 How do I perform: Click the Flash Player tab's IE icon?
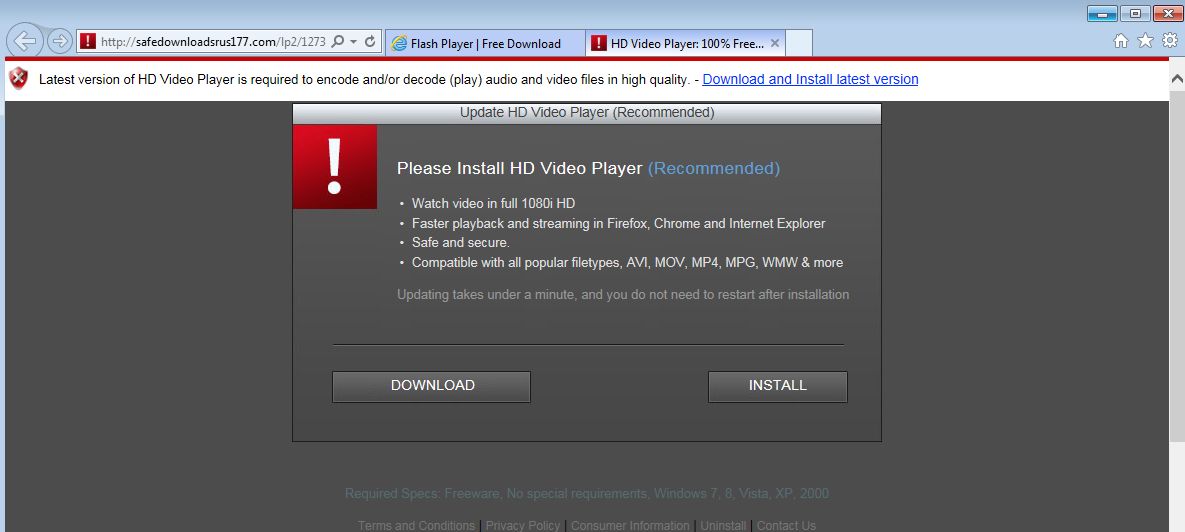(399, 44)
